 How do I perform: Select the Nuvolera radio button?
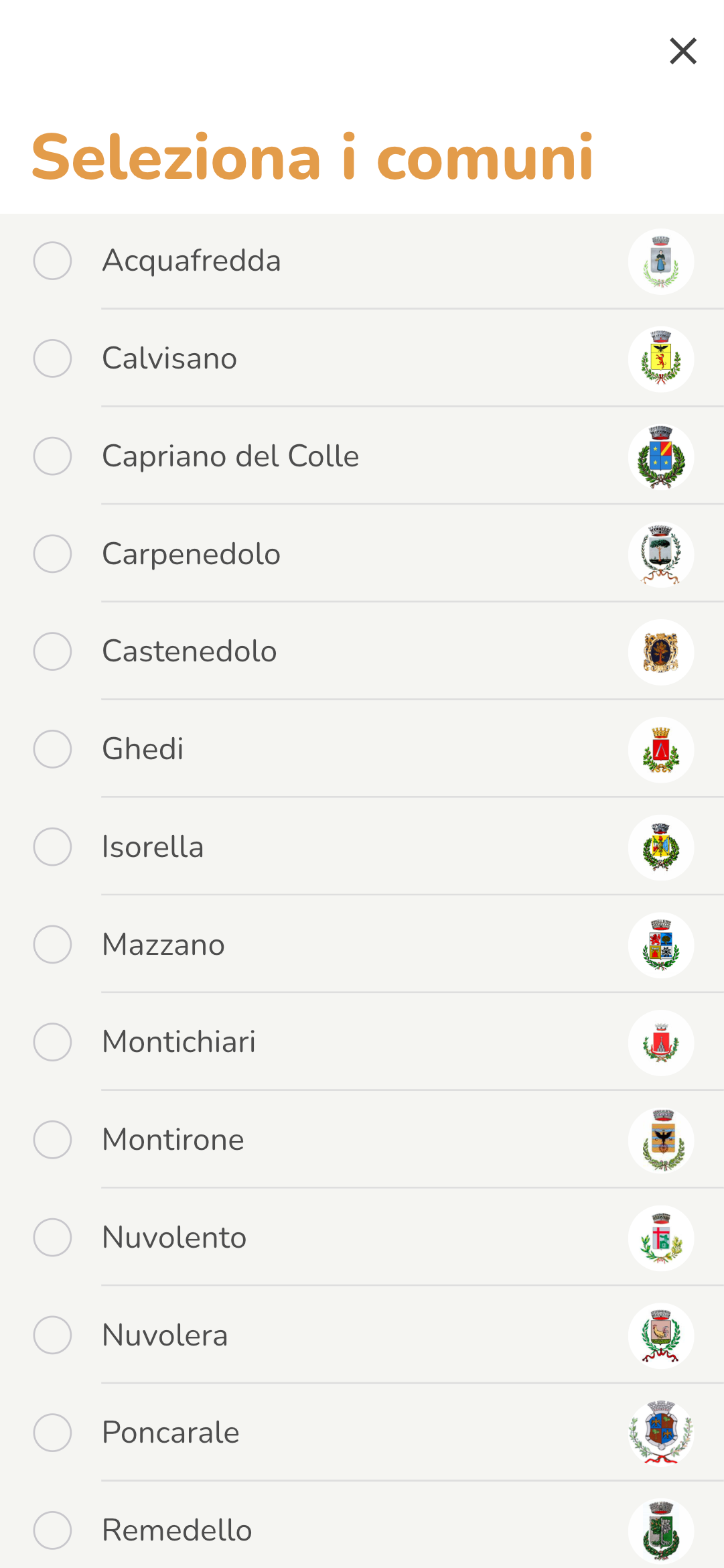pyautogui.click(x=52, y=1335)
